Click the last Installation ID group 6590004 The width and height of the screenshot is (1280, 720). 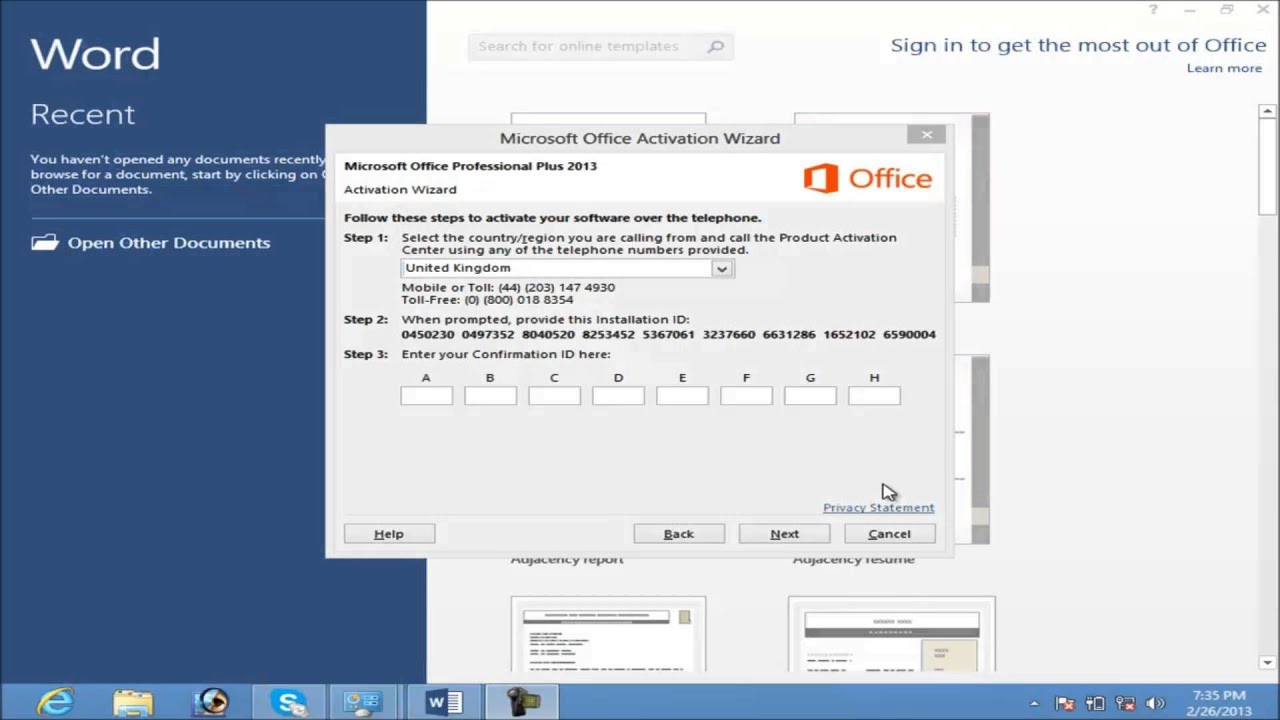tap(909, 335)
